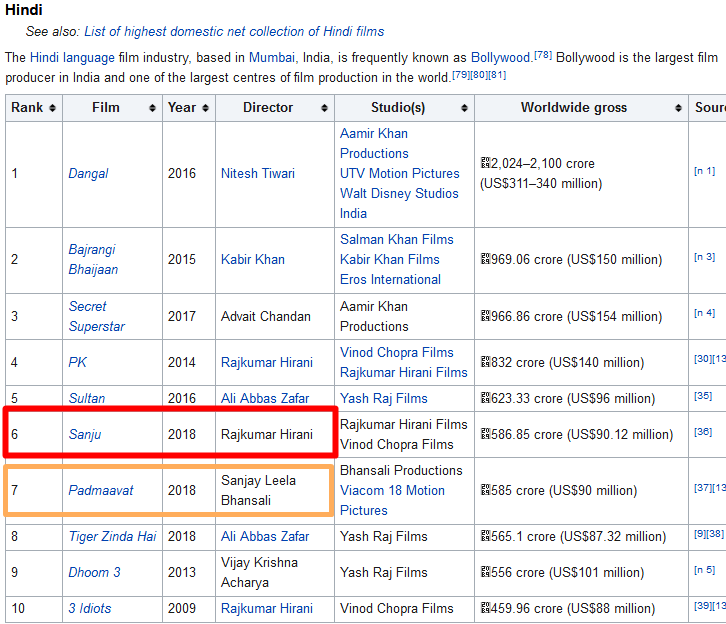Click the Aamir Khan Productions link in Dangal row
The width and height of the screenshot is (726, 624).
[x=374, y=144]
